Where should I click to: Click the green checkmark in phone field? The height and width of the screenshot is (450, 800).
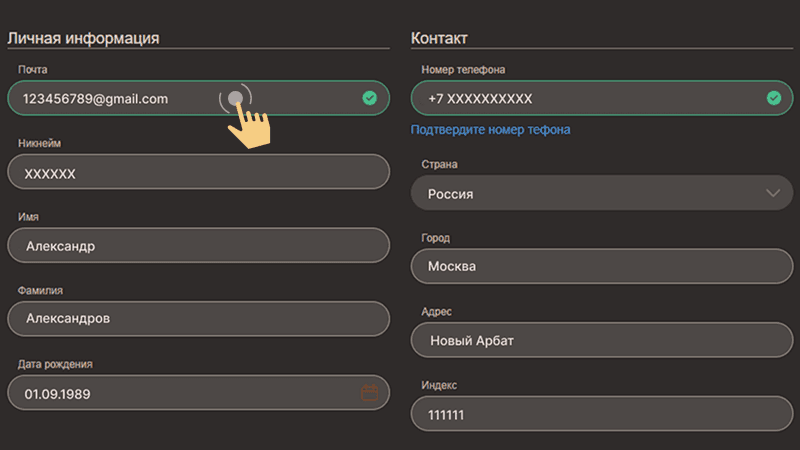coord(773,98)
